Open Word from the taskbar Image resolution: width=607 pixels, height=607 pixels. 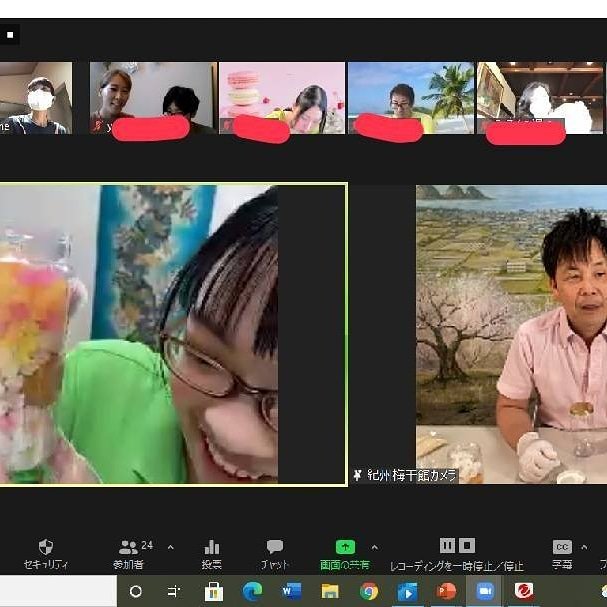tap(291, 591)
